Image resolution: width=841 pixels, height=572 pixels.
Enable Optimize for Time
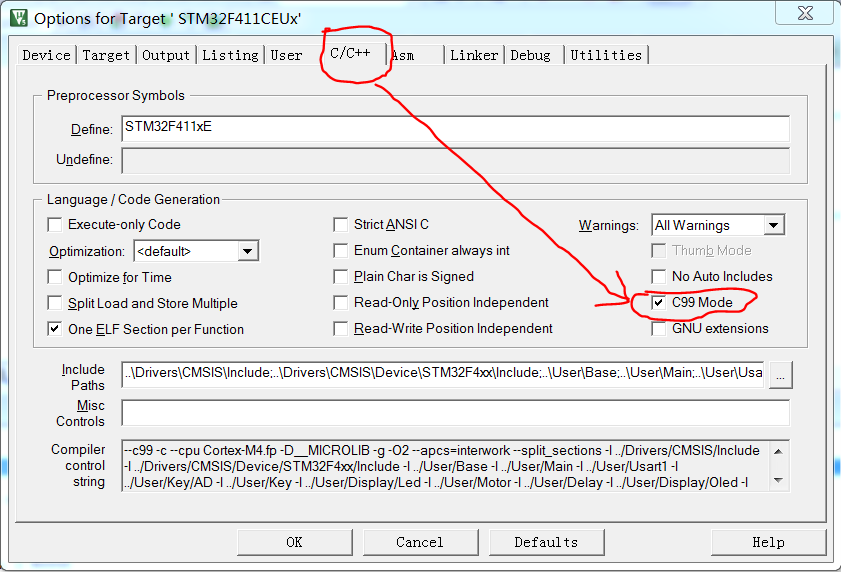(x=55, y=277)
